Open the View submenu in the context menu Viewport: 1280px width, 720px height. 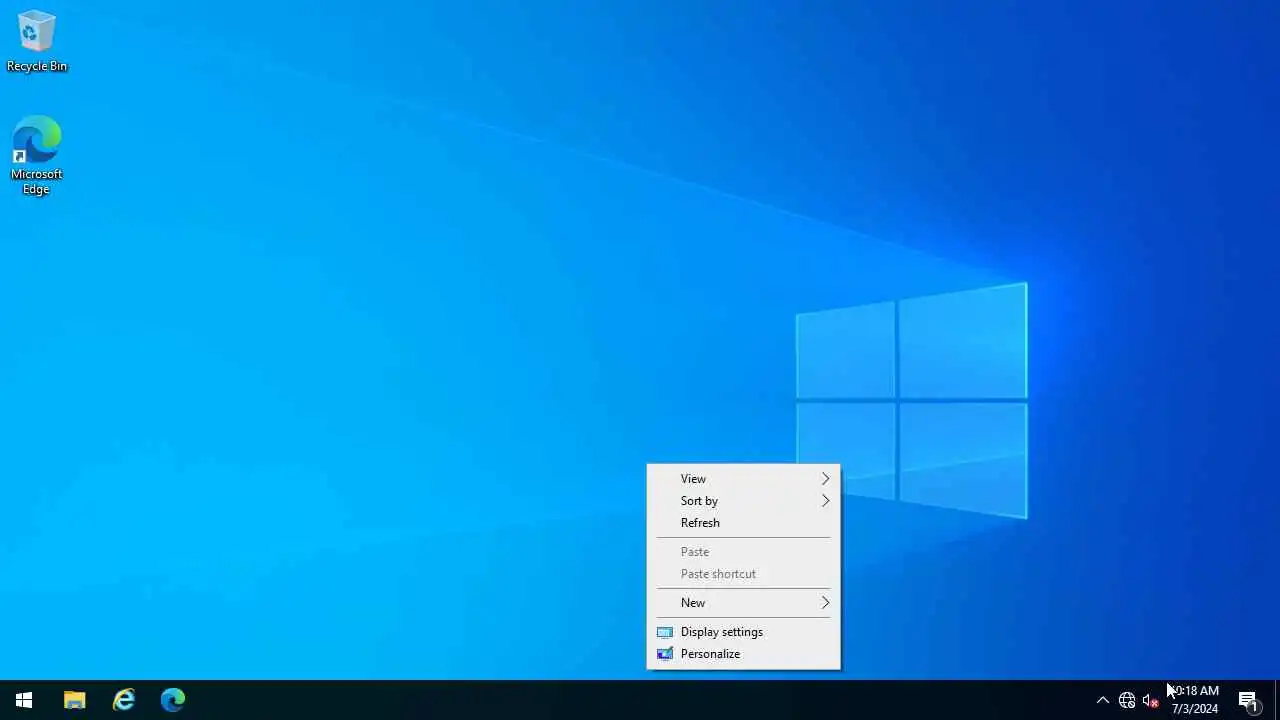[x=743, y=479]
